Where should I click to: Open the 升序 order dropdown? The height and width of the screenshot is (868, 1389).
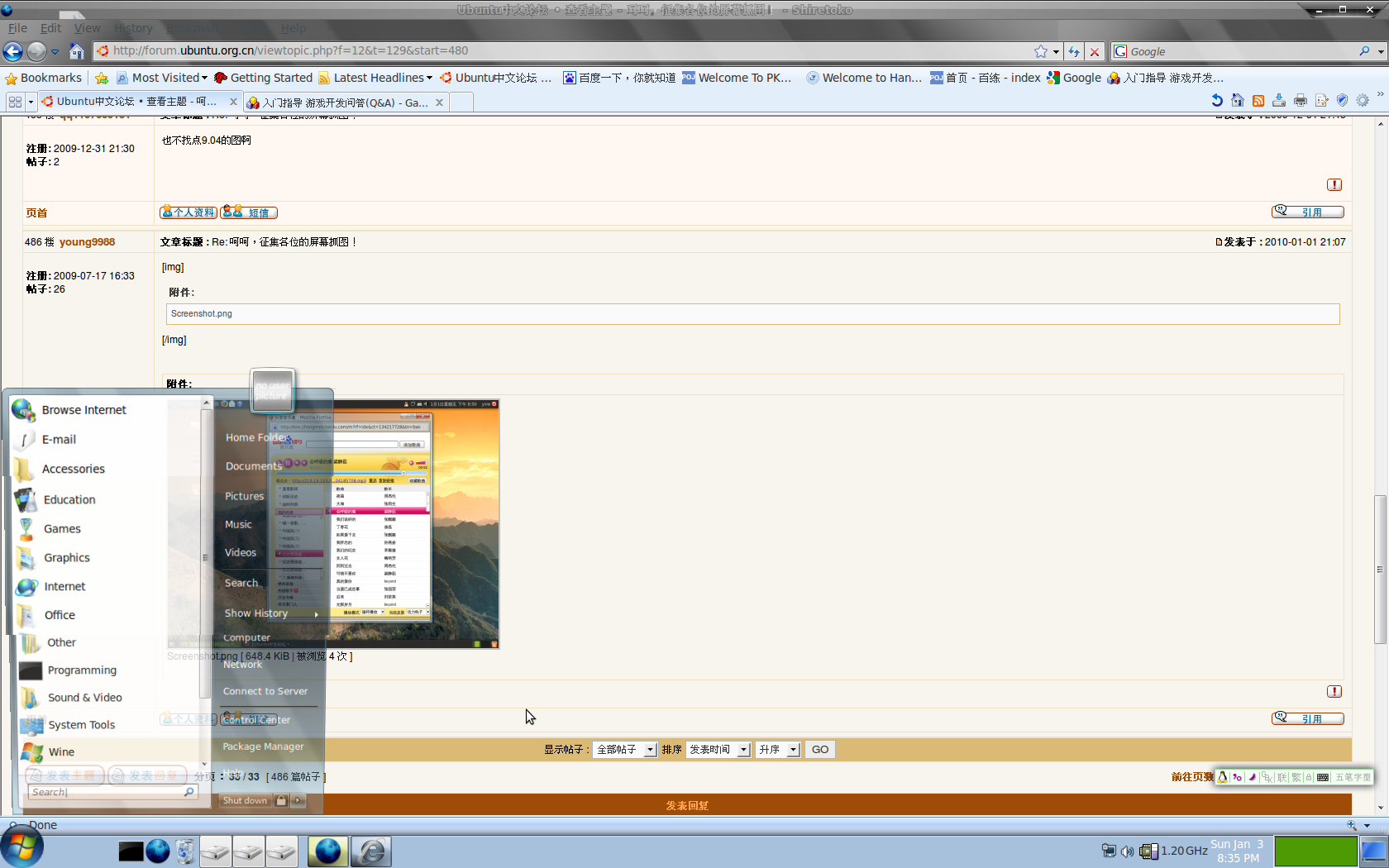point(778,750)
